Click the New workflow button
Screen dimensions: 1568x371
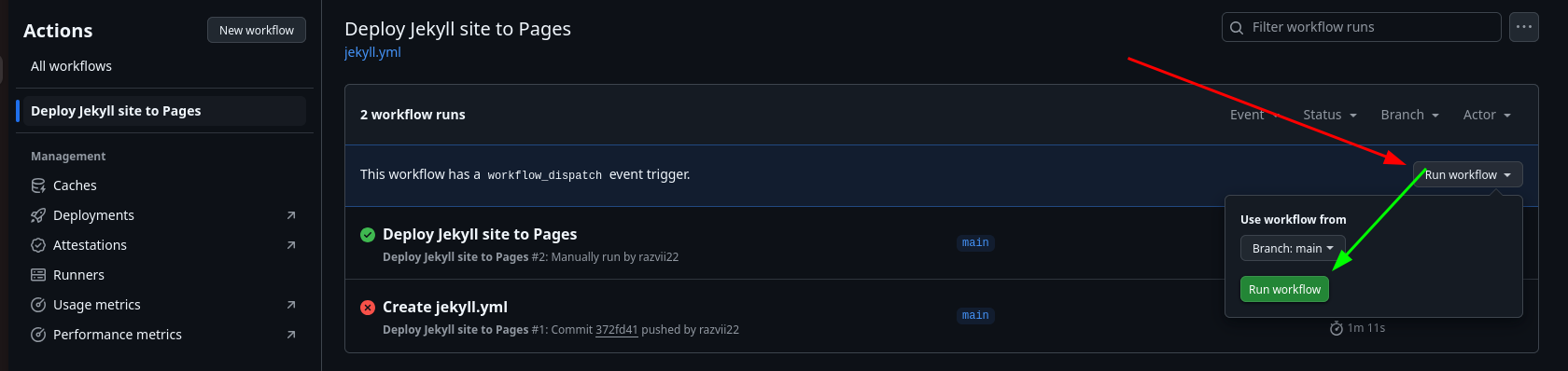pos(257,30)
